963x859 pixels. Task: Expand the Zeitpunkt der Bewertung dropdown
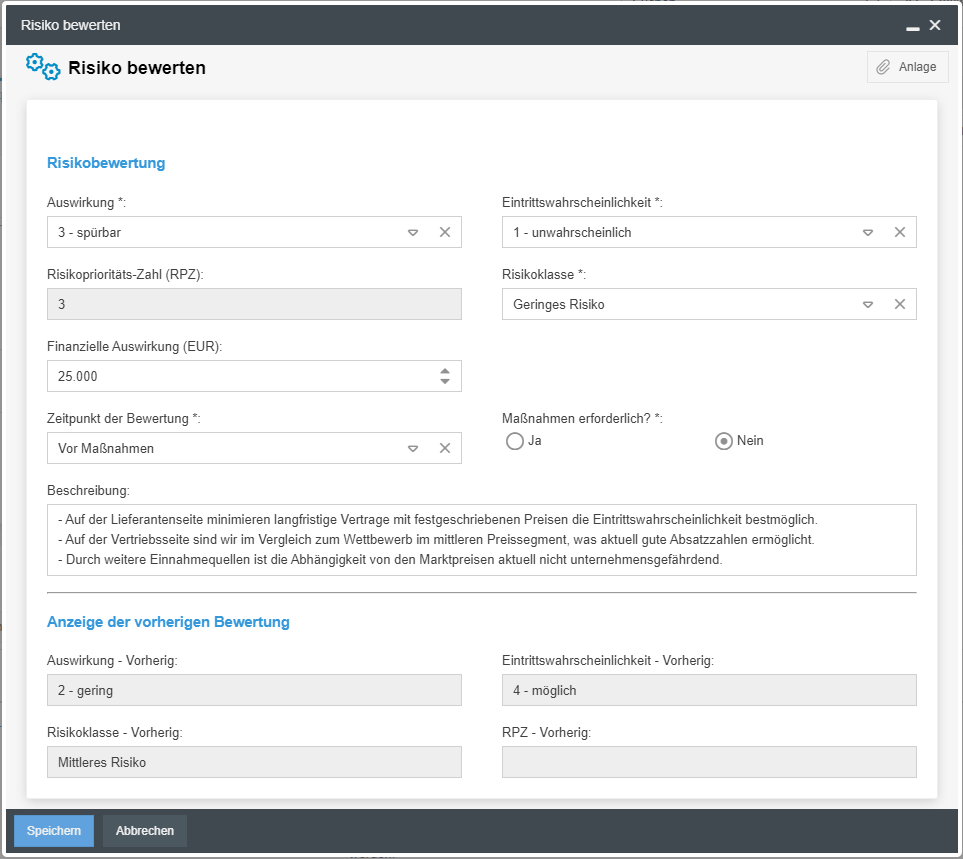pyautogui.click(x=413, y=448)
